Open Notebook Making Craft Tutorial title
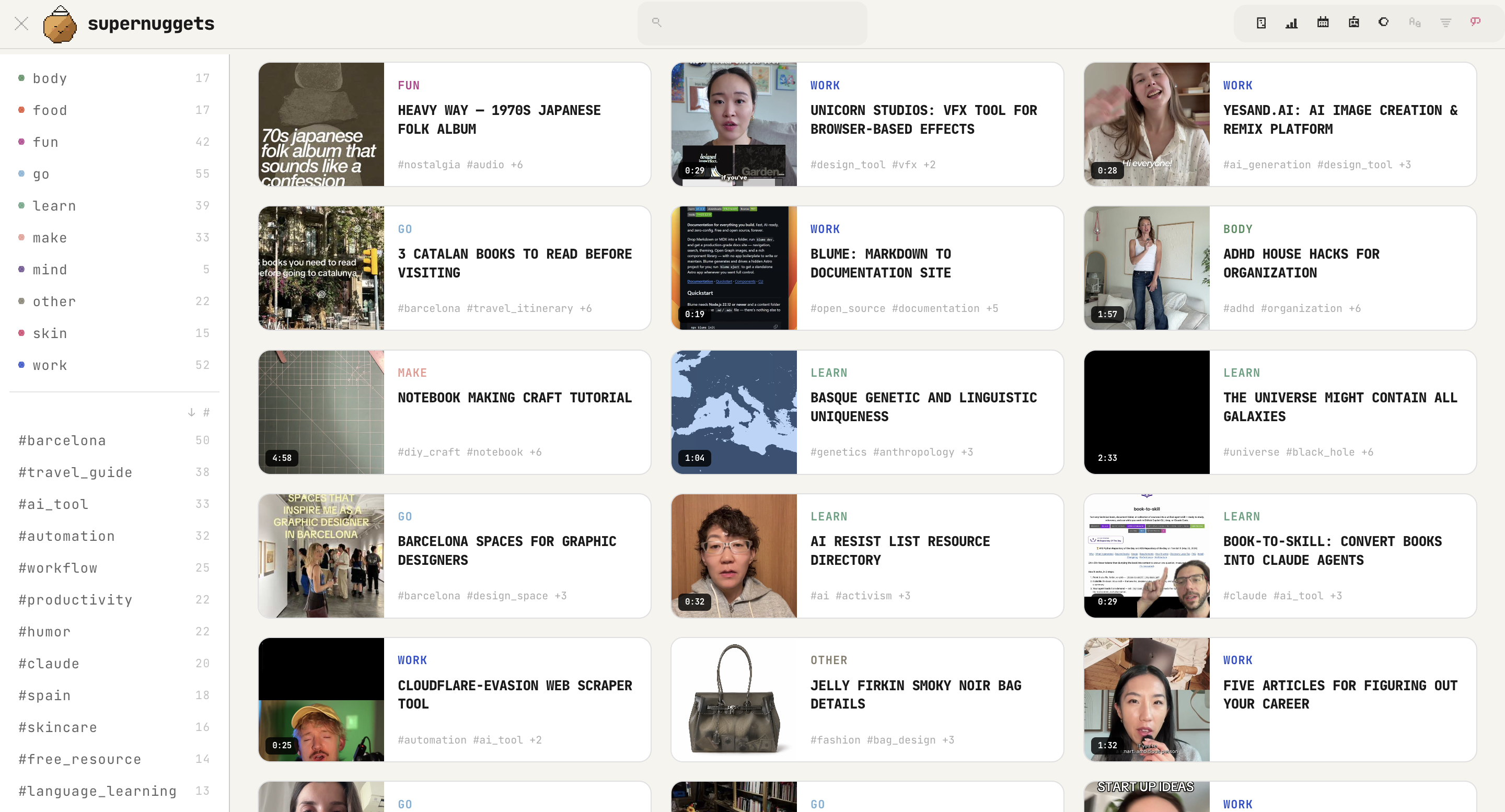Screen dimensions: 1505x812 515,397
